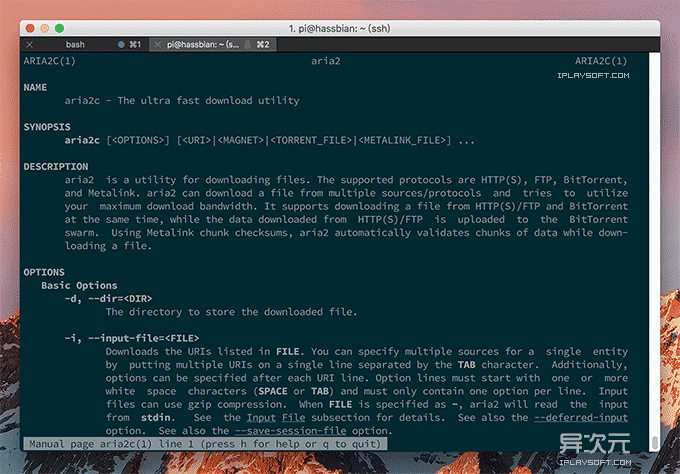
Task: Click the left 'ARIA2C(1)' header text
Action: coord(49,61)
